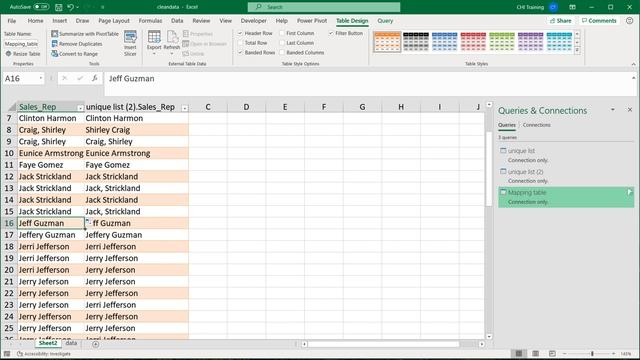Select the unique list query
The image size is (640, 360).
[566, 155]
